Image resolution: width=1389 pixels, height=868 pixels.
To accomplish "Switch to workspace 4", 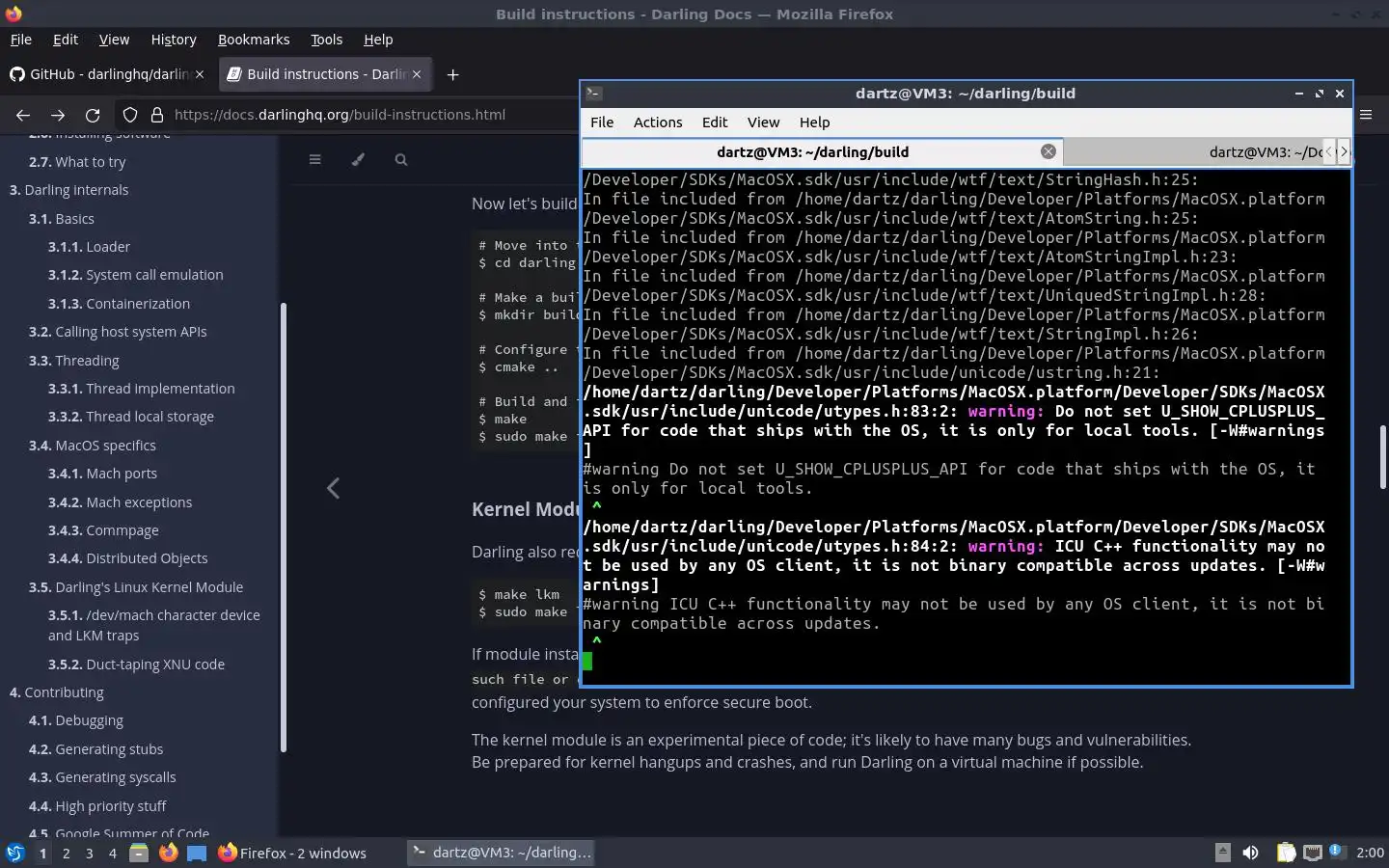I will tap(113, 854).
